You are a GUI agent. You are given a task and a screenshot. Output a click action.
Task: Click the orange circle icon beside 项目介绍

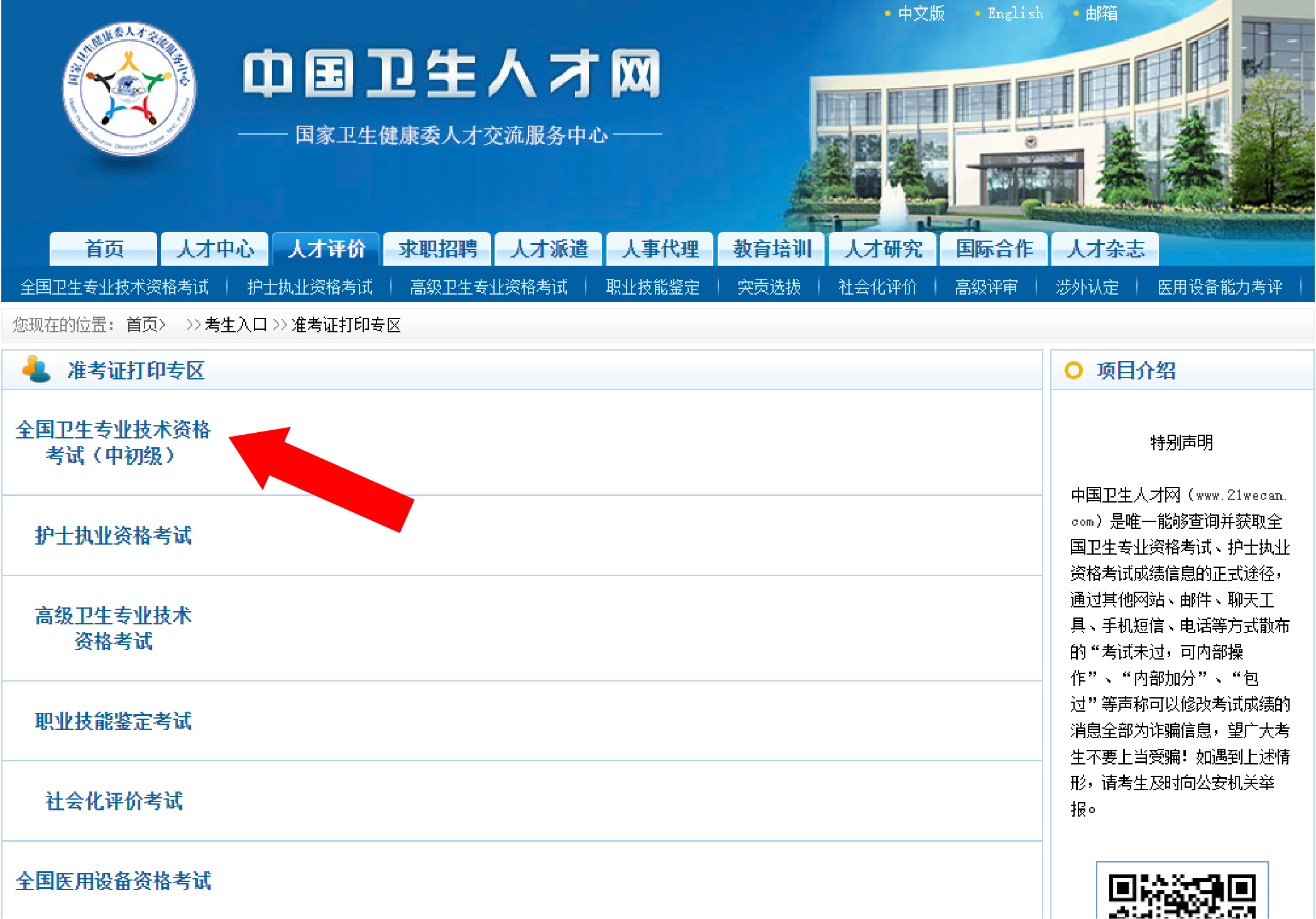[1073, 370]
